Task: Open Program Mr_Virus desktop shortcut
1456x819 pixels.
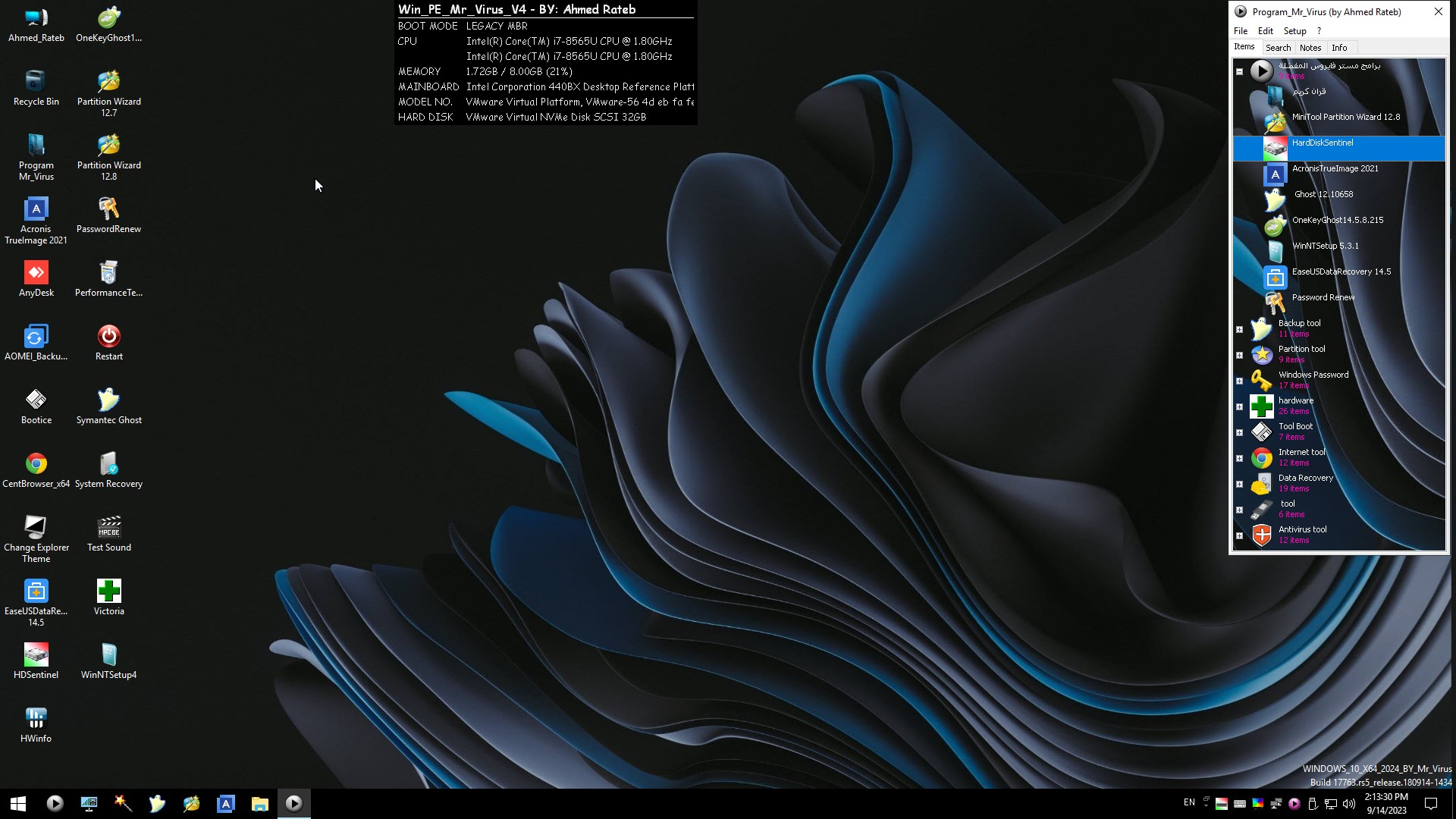Action: coord(36,158)
